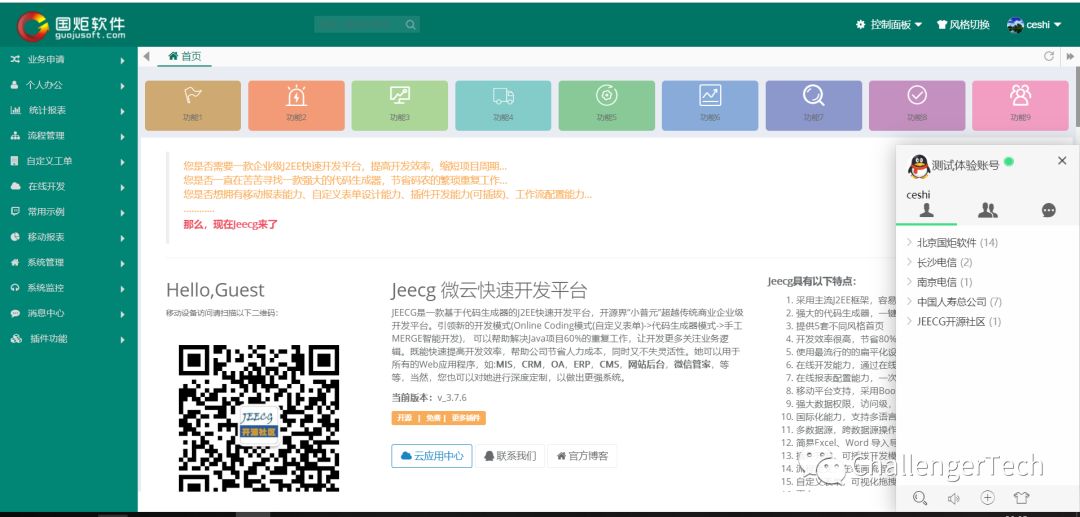Switch to the message bubble tab in chat panel

1048,211
